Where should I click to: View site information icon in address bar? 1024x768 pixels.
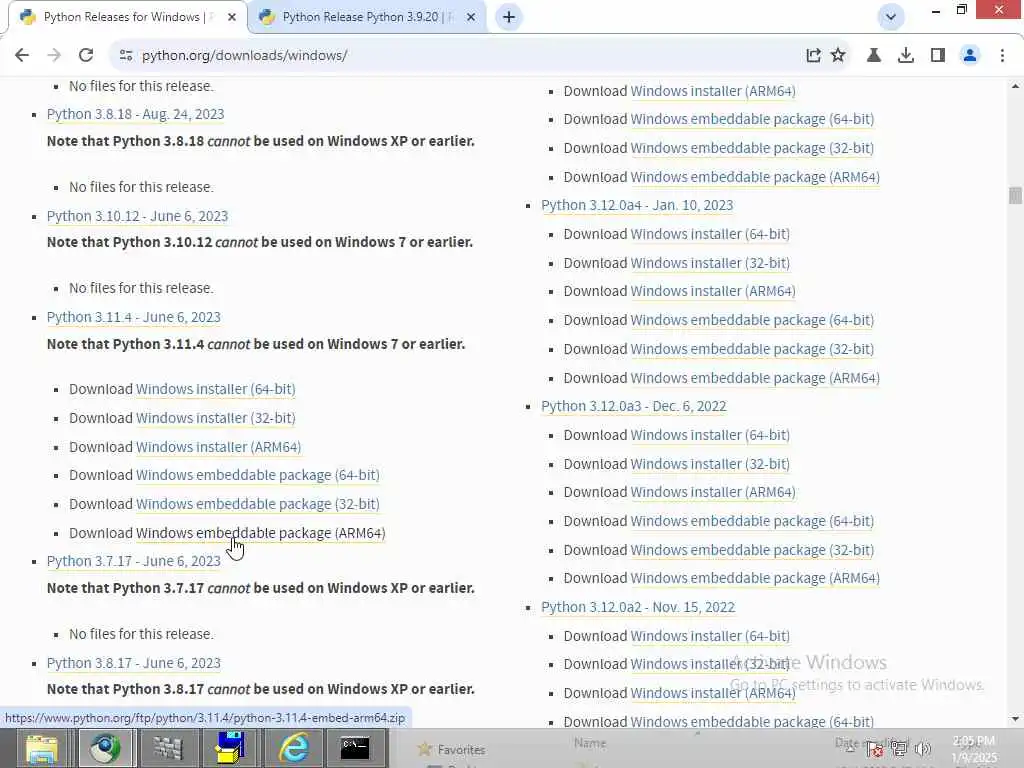tap(126, 56)
